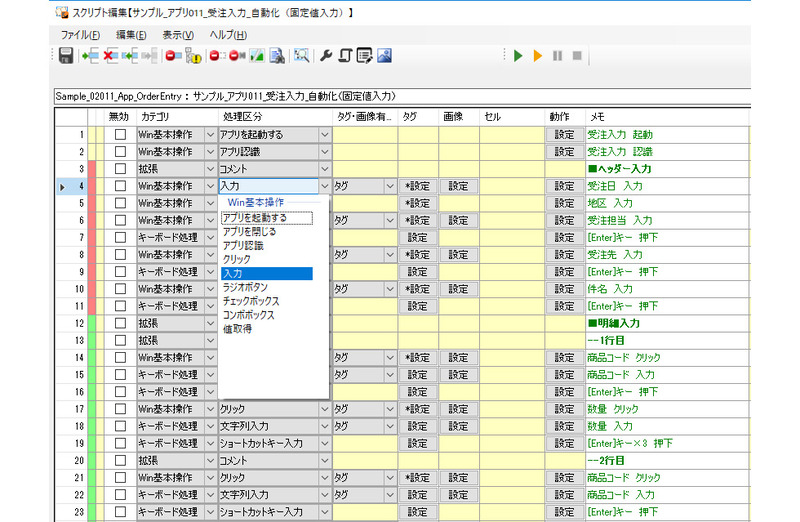
Task: Select アプリを起動する in the open dropdown list
Action: (x=267, y=218)
